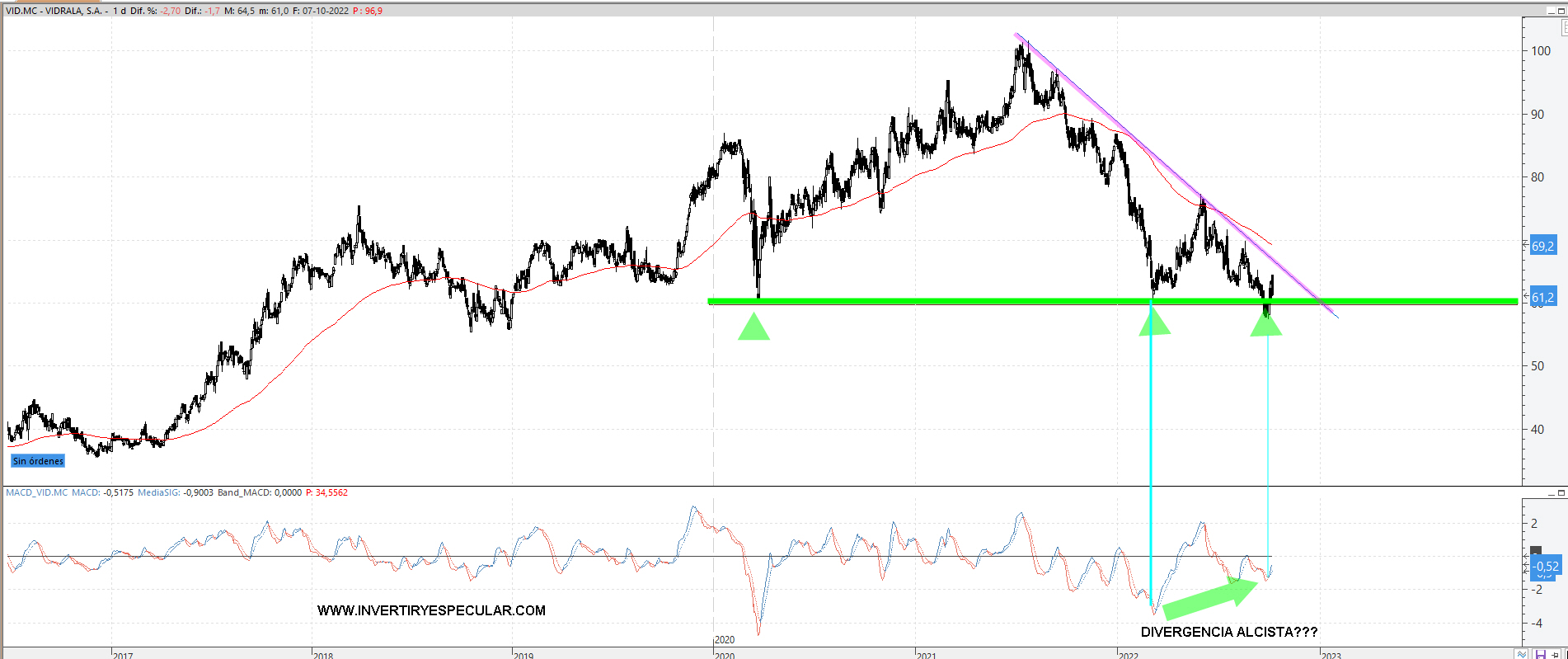Image resolution: width=1568 pixels, height=659 pixels.
Task: Click the 'Sin órdenes' label
Action: 38,461
